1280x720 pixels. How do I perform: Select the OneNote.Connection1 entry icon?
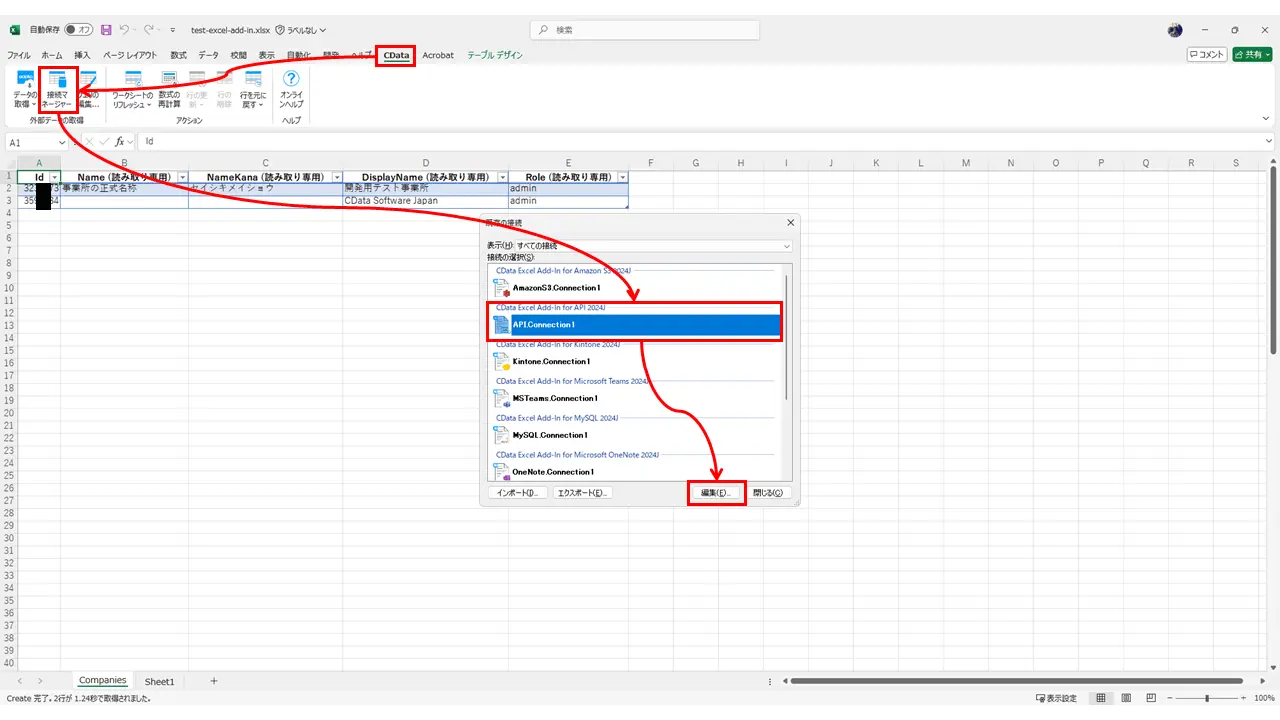(503, 471)
